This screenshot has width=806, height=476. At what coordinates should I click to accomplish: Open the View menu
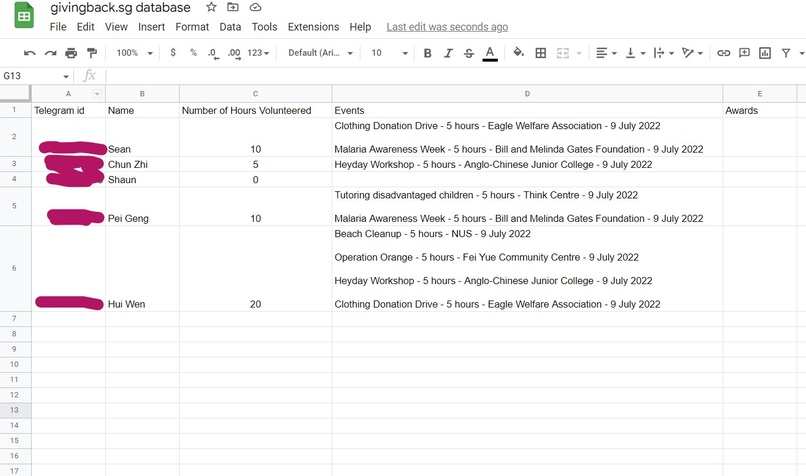[116, 27]
